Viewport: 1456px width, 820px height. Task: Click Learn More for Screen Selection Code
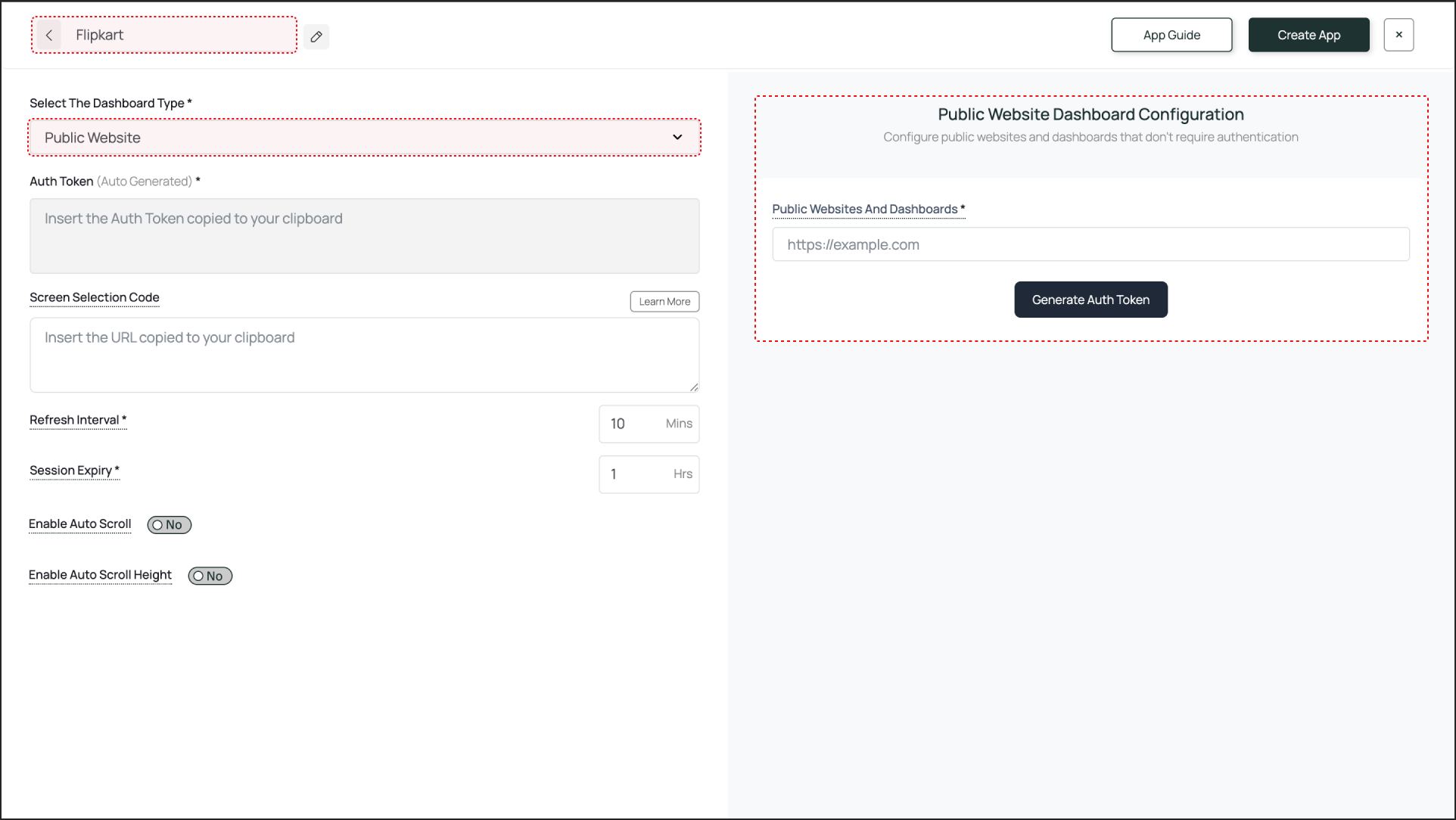point(664,302)
